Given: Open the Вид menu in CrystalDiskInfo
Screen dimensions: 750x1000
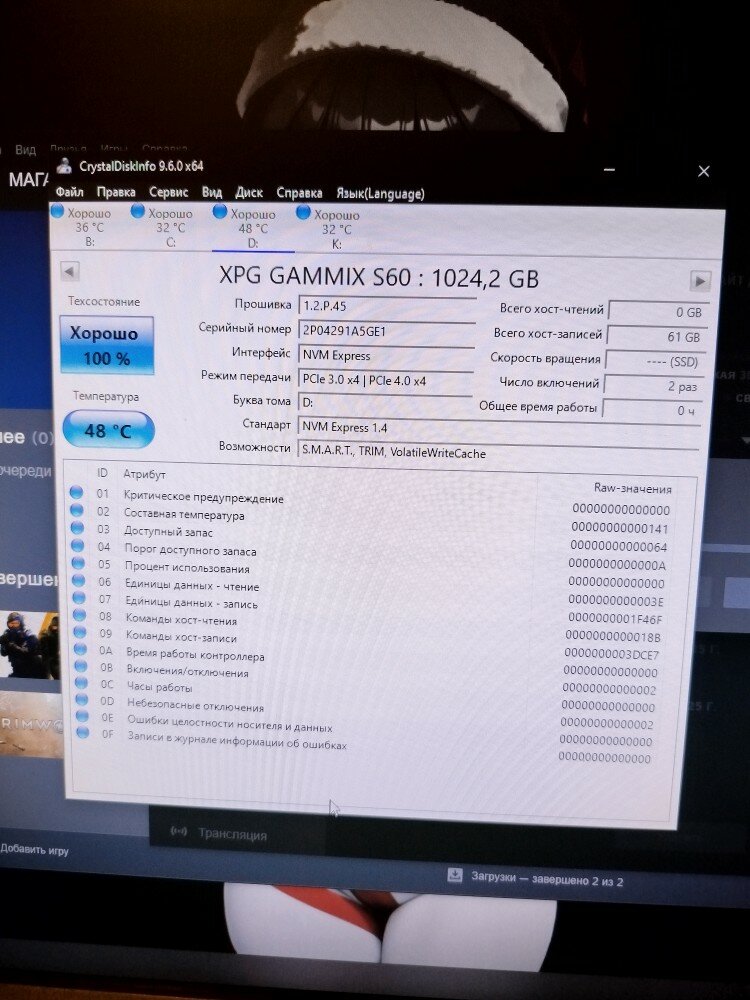Looking at the screenshot, I should 212,192.
